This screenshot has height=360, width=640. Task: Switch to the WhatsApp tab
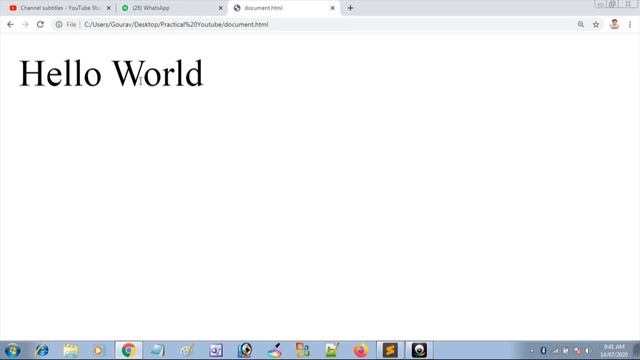click(171, 8)
